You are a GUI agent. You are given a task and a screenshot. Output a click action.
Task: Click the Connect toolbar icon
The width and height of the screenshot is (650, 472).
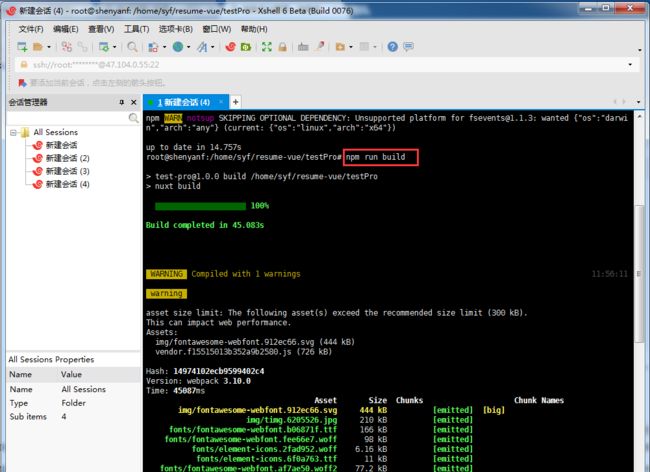66,47
